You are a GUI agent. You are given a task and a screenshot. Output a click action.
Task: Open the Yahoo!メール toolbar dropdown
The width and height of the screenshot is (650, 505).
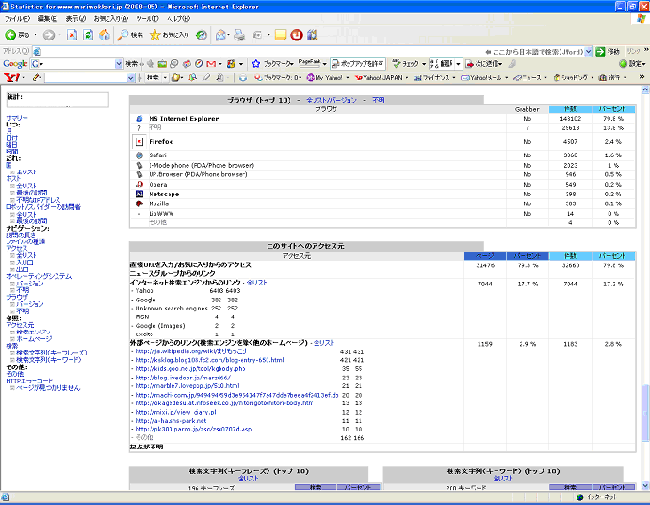click(507, 78)
